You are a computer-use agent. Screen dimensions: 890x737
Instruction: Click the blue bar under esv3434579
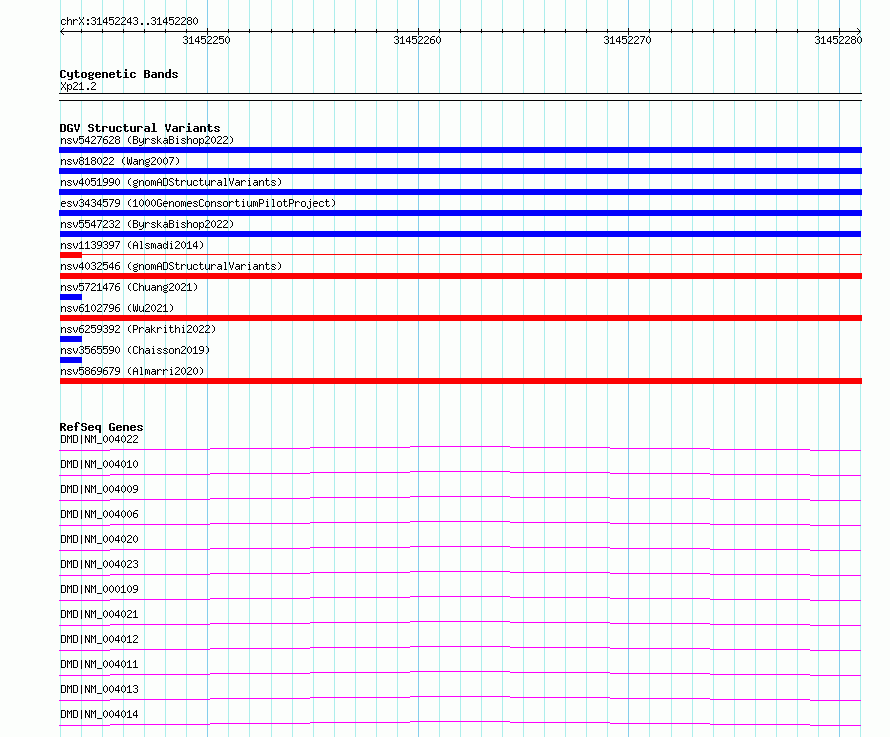460,213
